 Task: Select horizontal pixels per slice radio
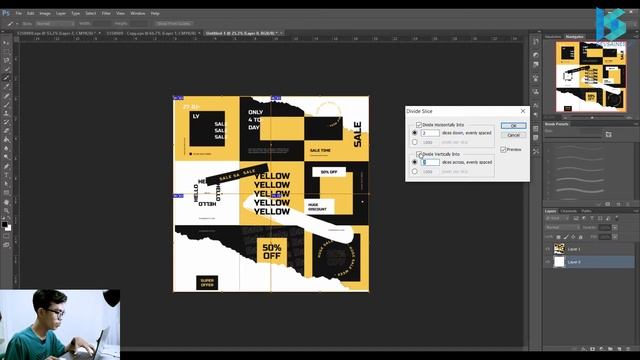tap(415, 142)
